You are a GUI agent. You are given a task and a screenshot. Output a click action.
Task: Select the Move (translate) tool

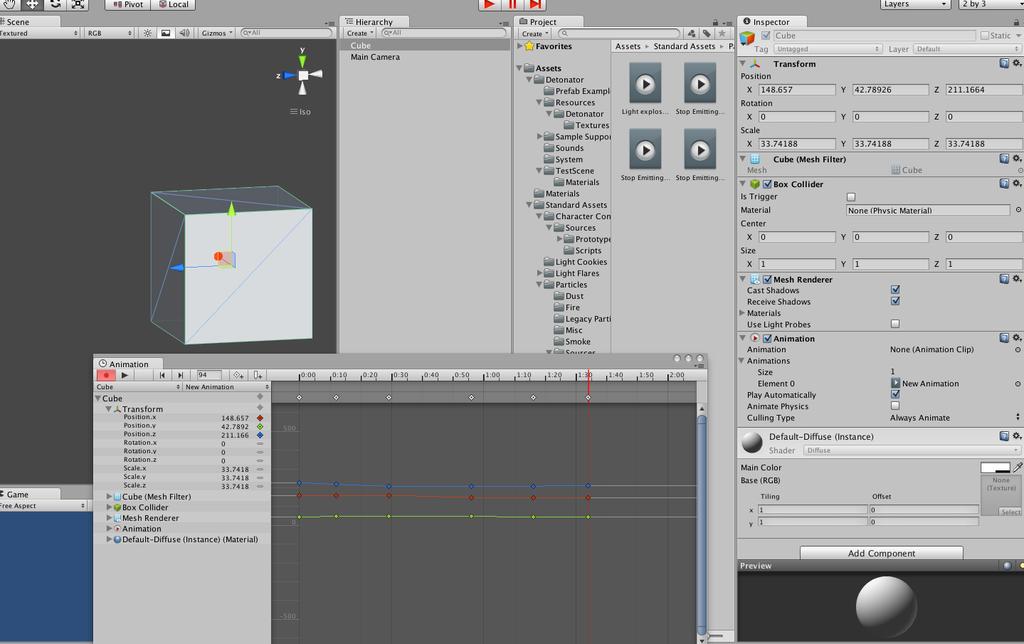[32, 4]
